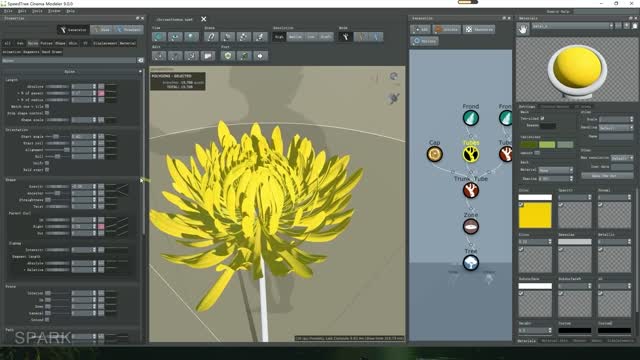Click the dark green Variation color swatch
Image resolution: width=640 pixels, height=360 pixels.
[528, 144]
